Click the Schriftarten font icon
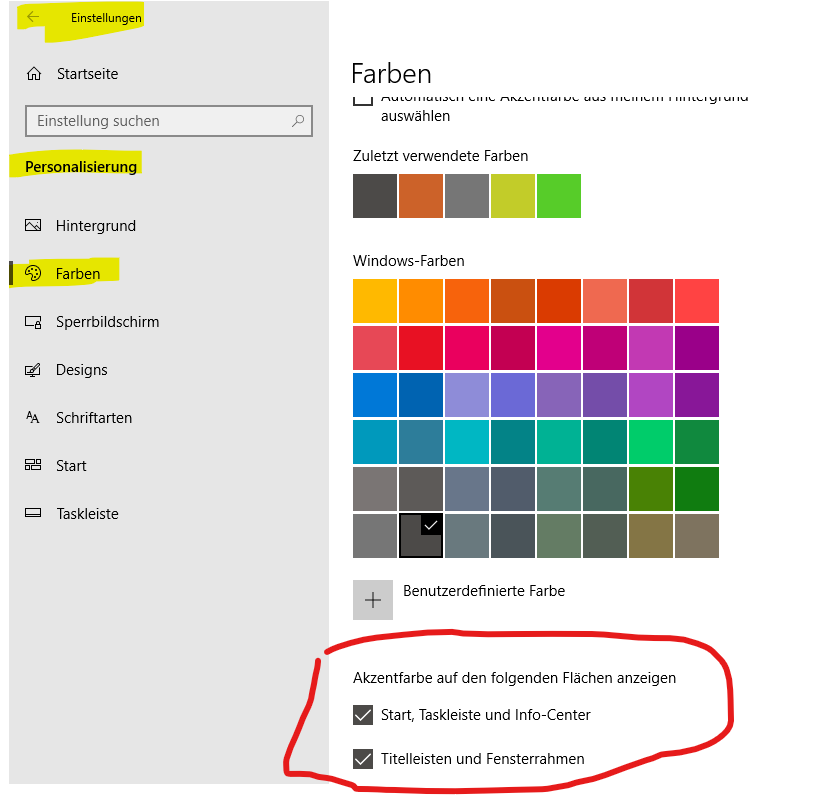The image size is (827, 795). tap(33, 418)
